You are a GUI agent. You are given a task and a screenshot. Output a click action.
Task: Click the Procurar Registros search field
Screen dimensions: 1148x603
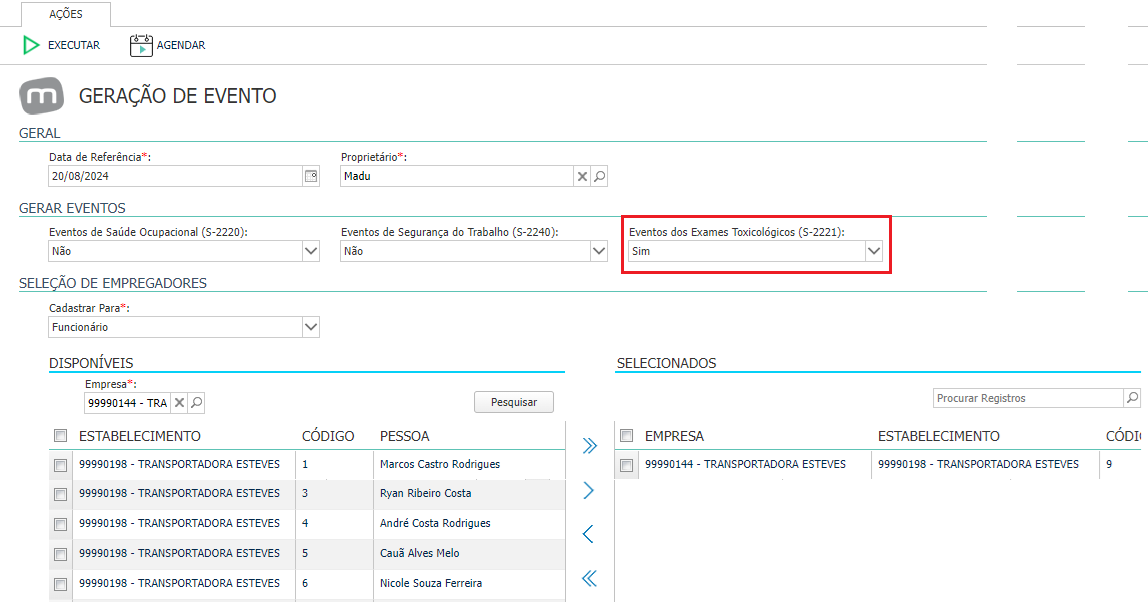coord(1029,398)
